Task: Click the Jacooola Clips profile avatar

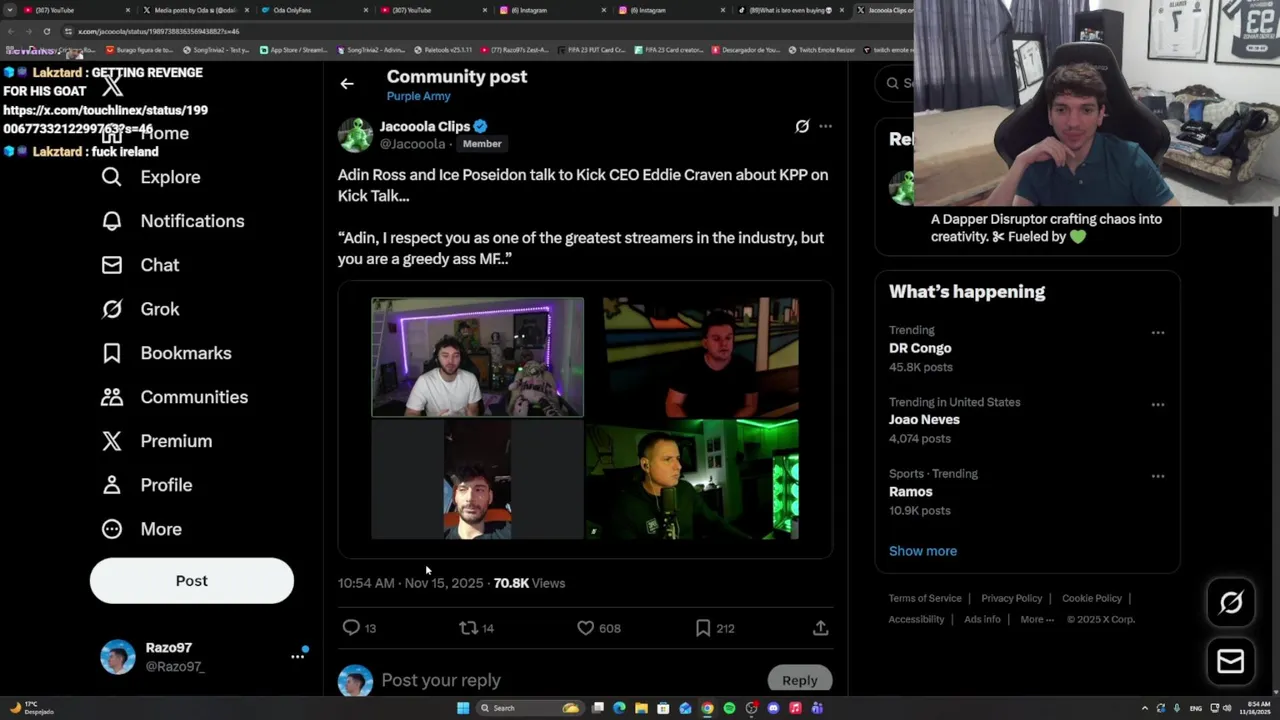Action: tap(355, 135)
